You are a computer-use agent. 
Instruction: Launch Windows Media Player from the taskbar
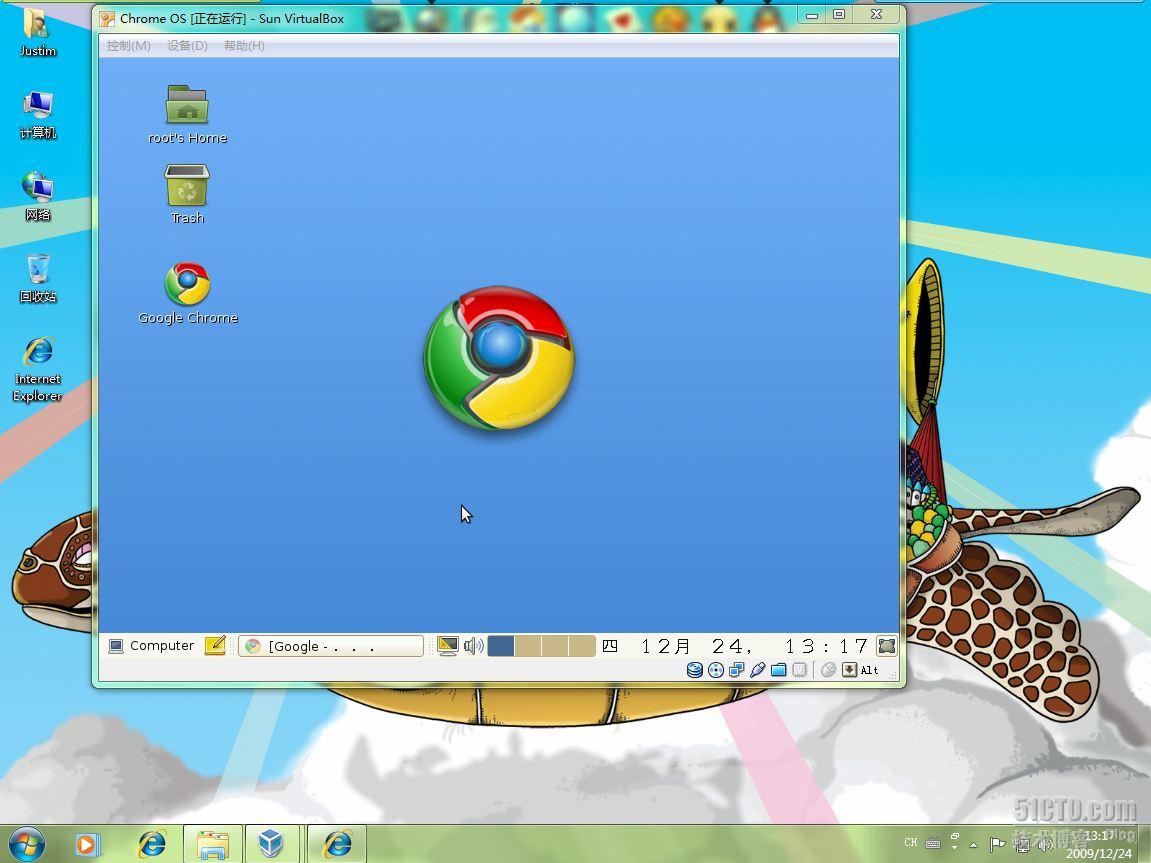coord(88,845)
